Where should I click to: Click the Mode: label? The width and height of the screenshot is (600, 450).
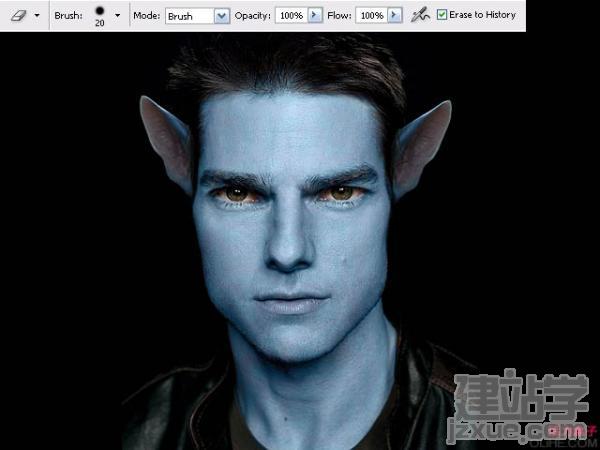(x=147, y=16)
